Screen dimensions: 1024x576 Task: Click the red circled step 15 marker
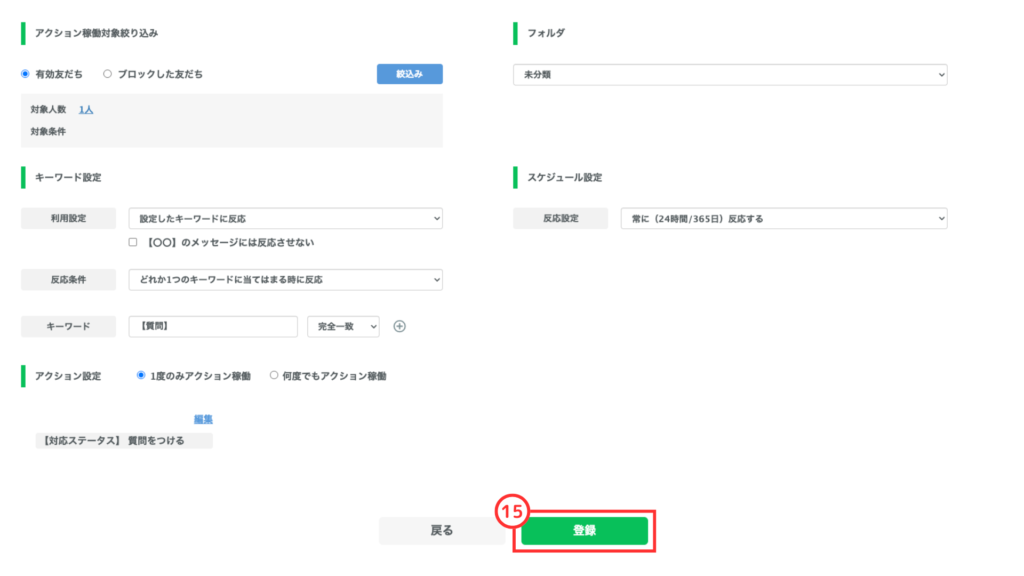(x=512, y=511)
